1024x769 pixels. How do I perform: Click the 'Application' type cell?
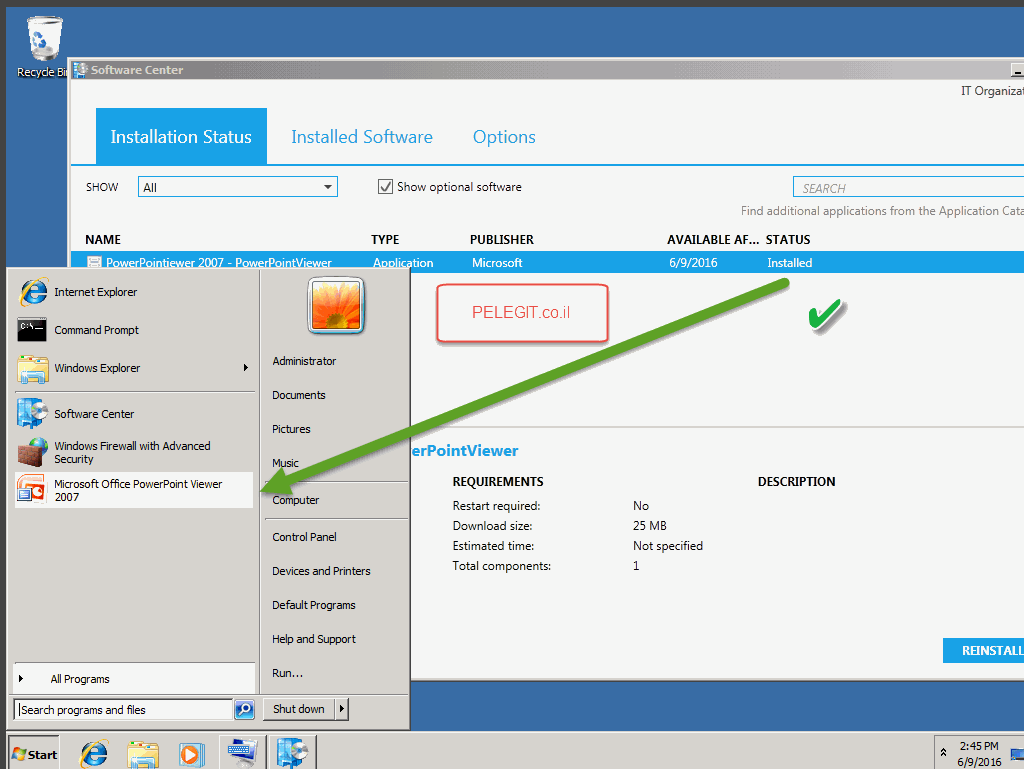pyautogui.click(x=403, y=262)
